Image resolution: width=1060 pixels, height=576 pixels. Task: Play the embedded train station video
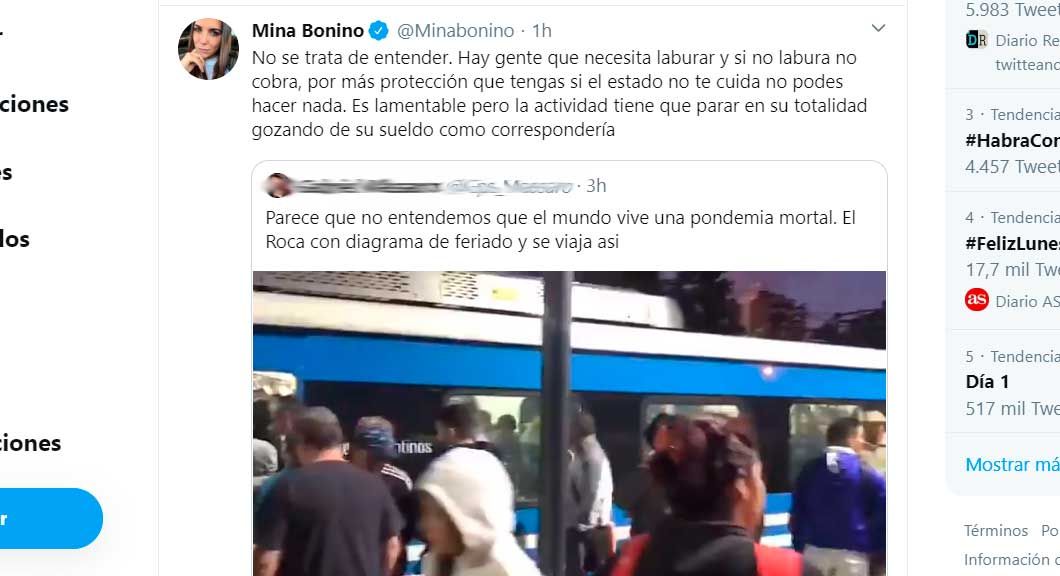click(x=569, y=423)
